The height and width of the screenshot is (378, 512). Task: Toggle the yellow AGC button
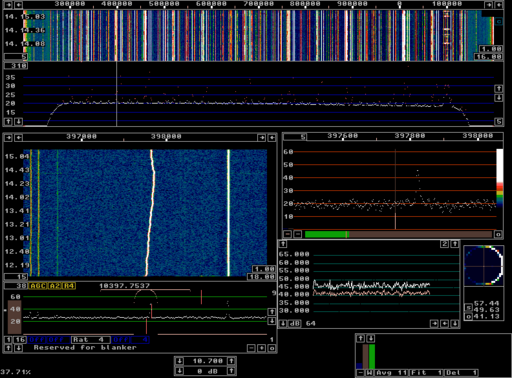38,286
